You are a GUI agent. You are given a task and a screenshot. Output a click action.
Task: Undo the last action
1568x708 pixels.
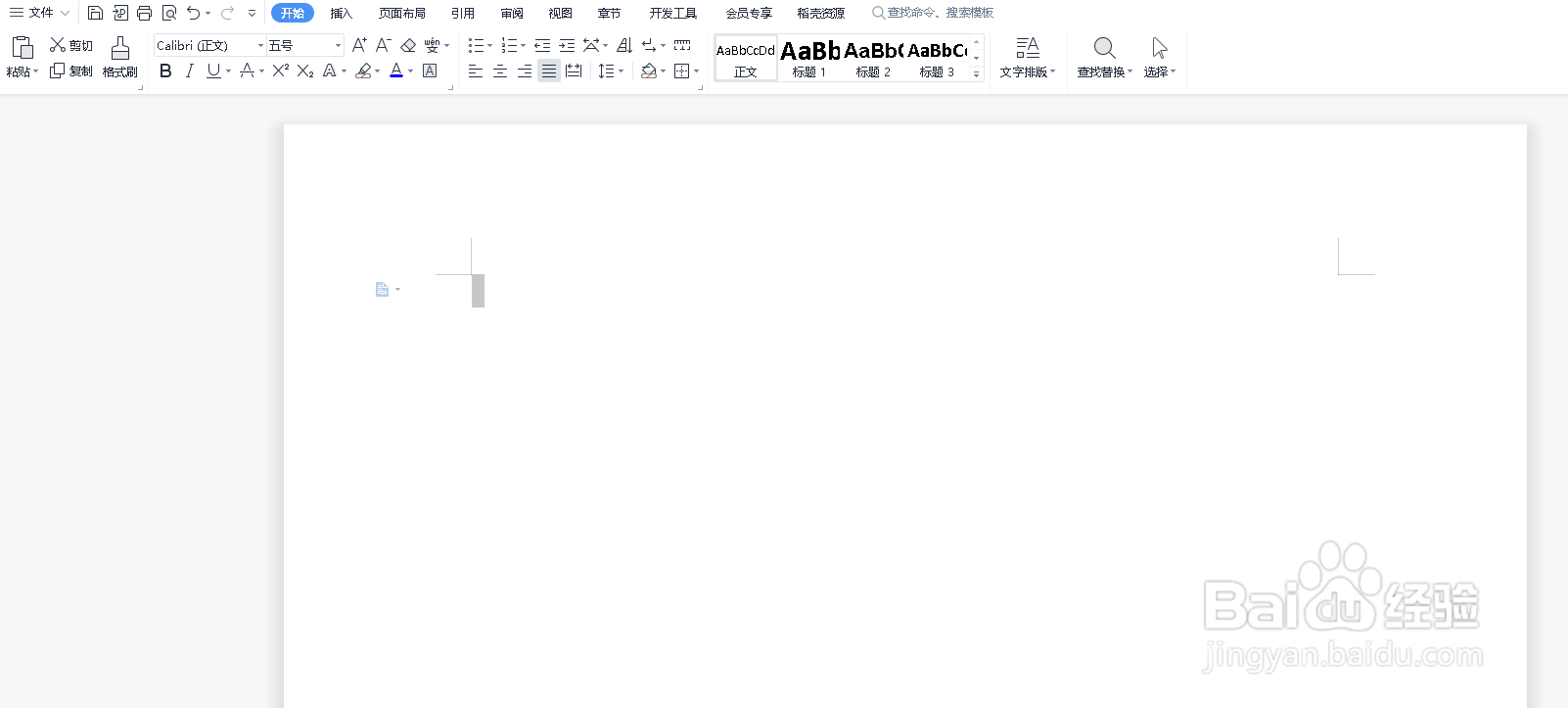coord(194,13)
